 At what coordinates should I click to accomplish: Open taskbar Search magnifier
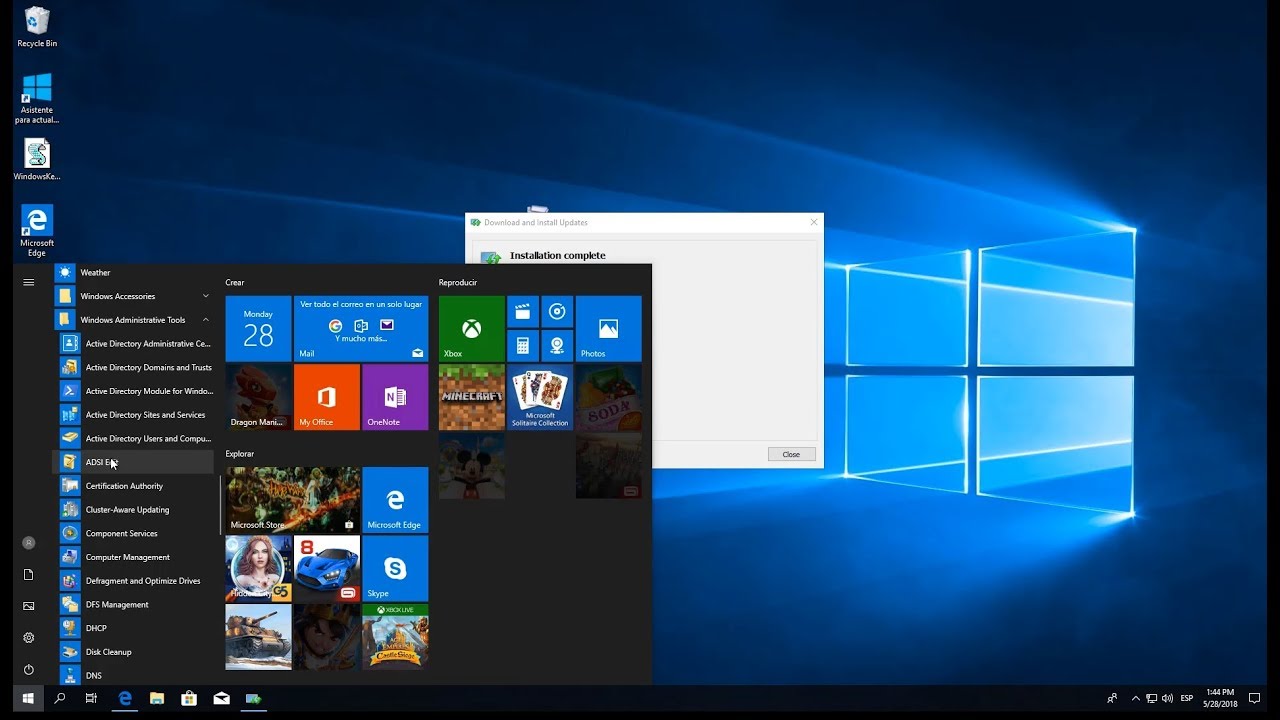coord(59,699)
